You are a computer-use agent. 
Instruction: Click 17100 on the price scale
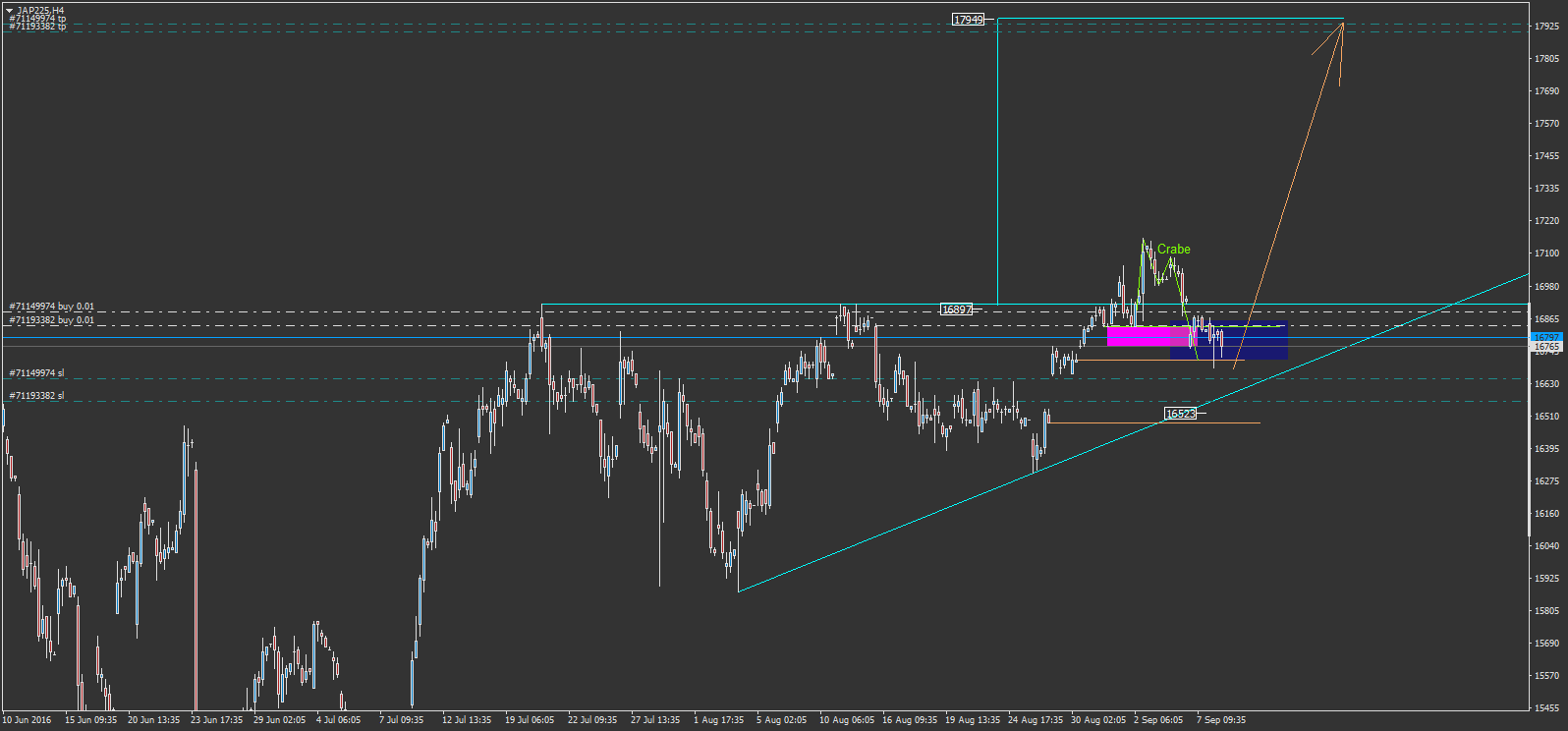click(1546, 253)
